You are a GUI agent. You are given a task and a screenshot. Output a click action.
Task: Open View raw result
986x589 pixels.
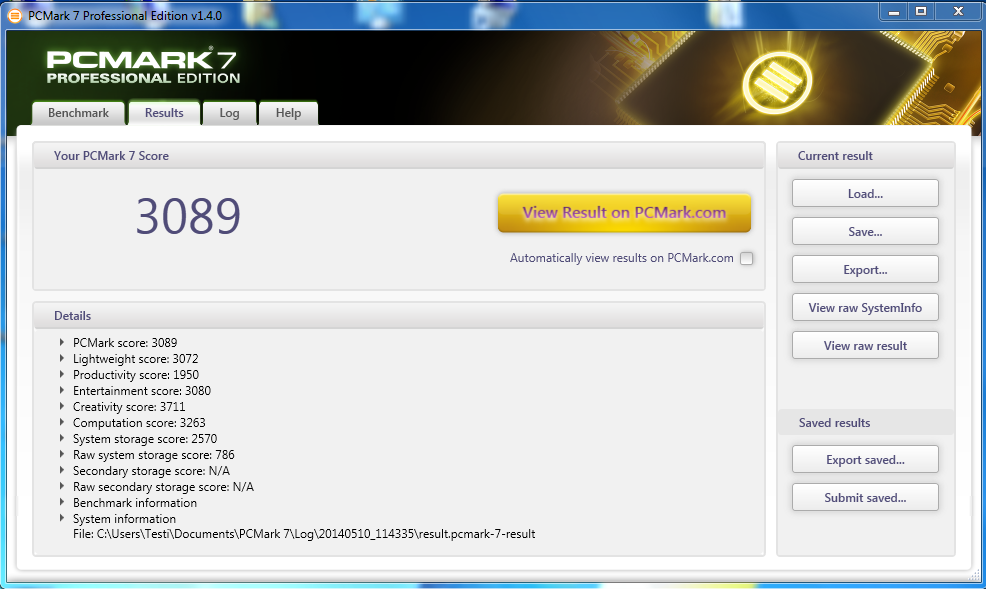(x=865, y=346)
